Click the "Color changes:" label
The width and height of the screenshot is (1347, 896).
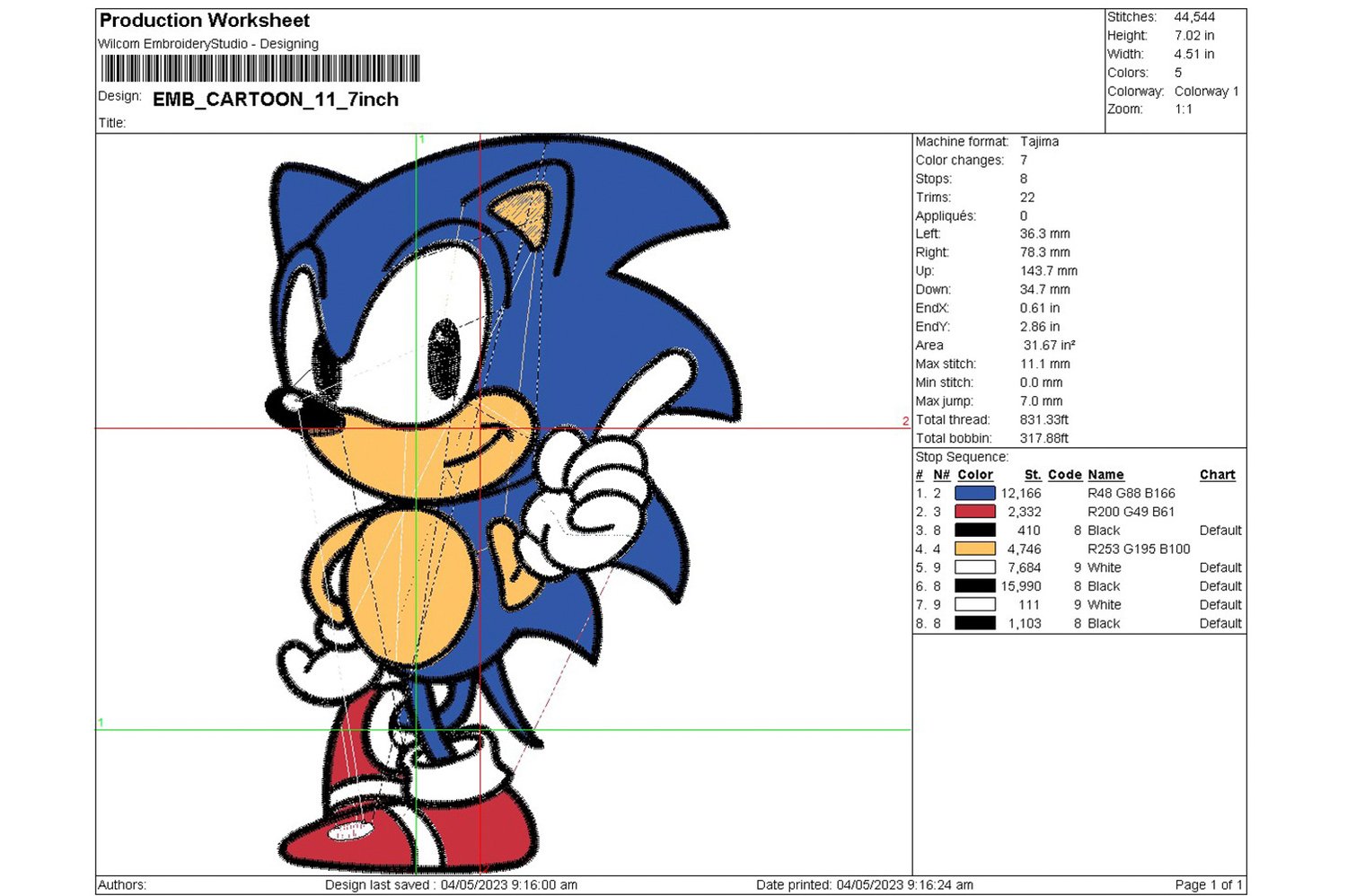960,161
